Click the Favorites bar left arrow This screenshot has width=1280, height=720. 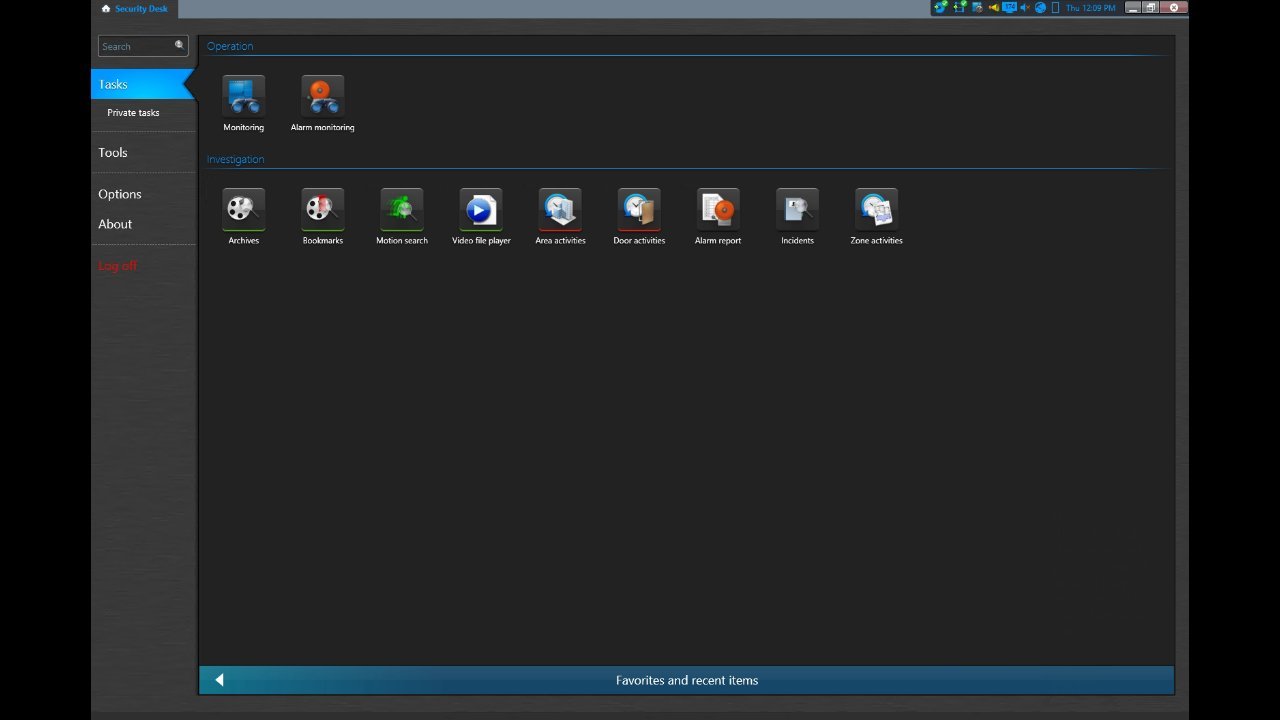click(219, 680)
